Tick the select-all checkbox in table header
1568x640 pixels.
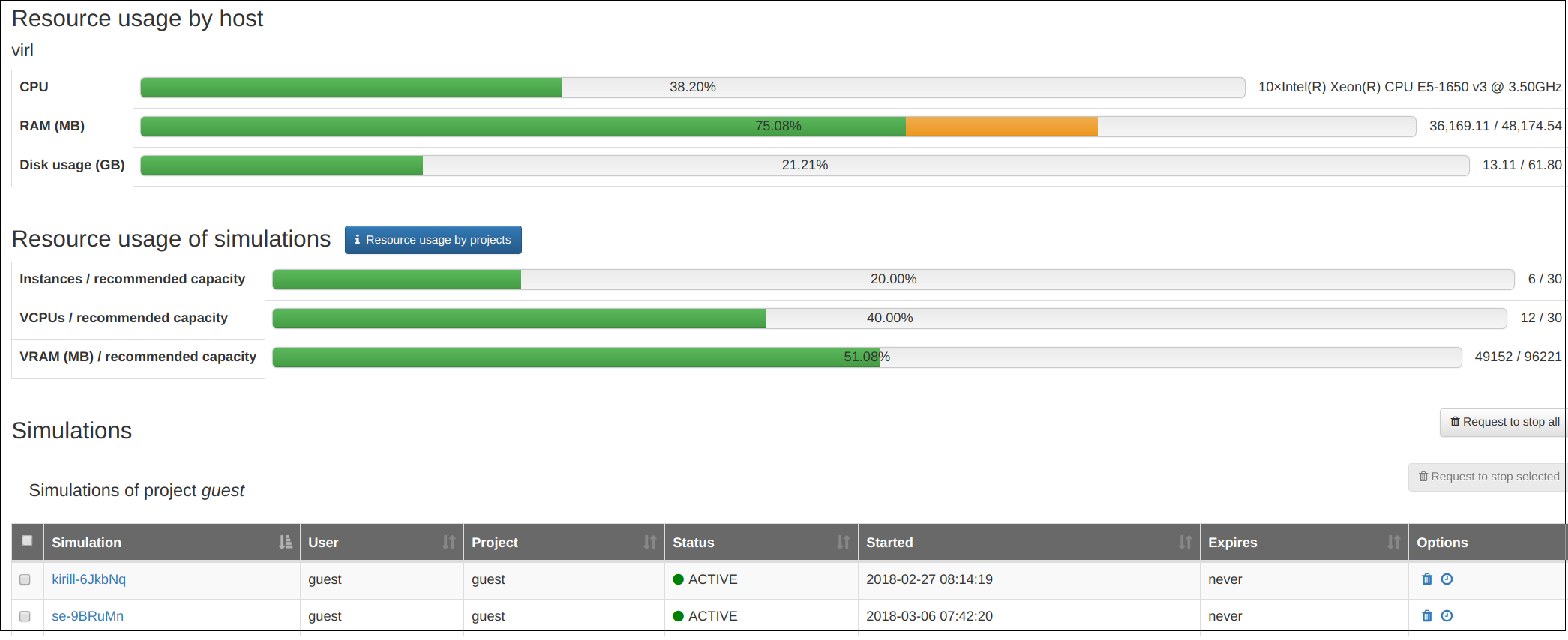click(28, 540)
